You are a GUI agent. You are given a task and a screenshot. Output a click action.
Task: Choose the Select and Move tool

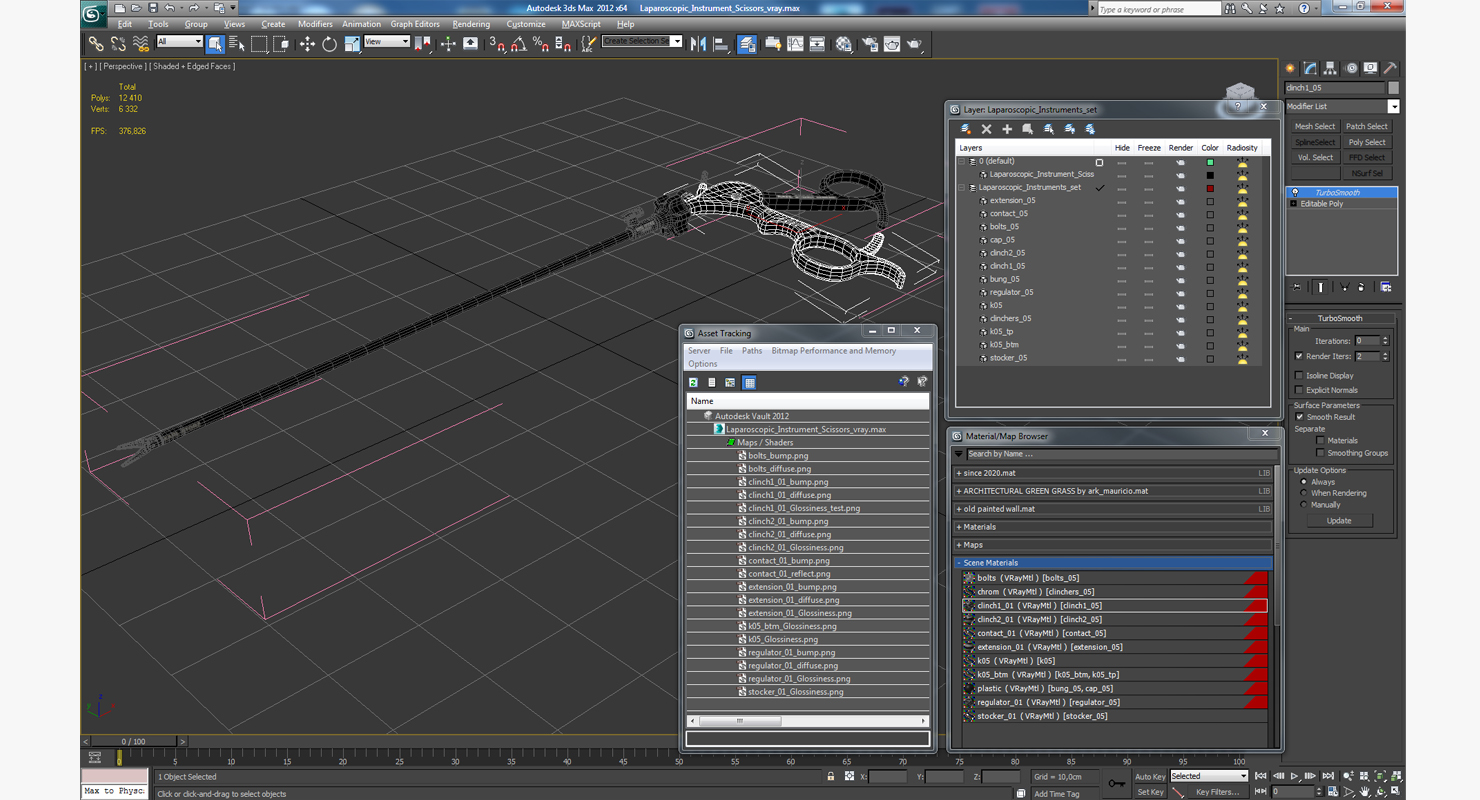pos(307,44)
